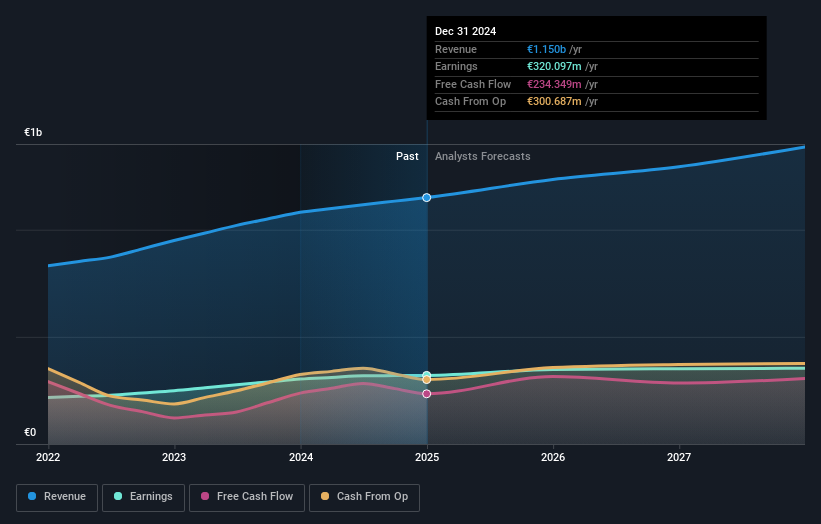Click the Dec 31 2024 tooltip date
This screenshot has width=821, height=524.
coord(465,31)
